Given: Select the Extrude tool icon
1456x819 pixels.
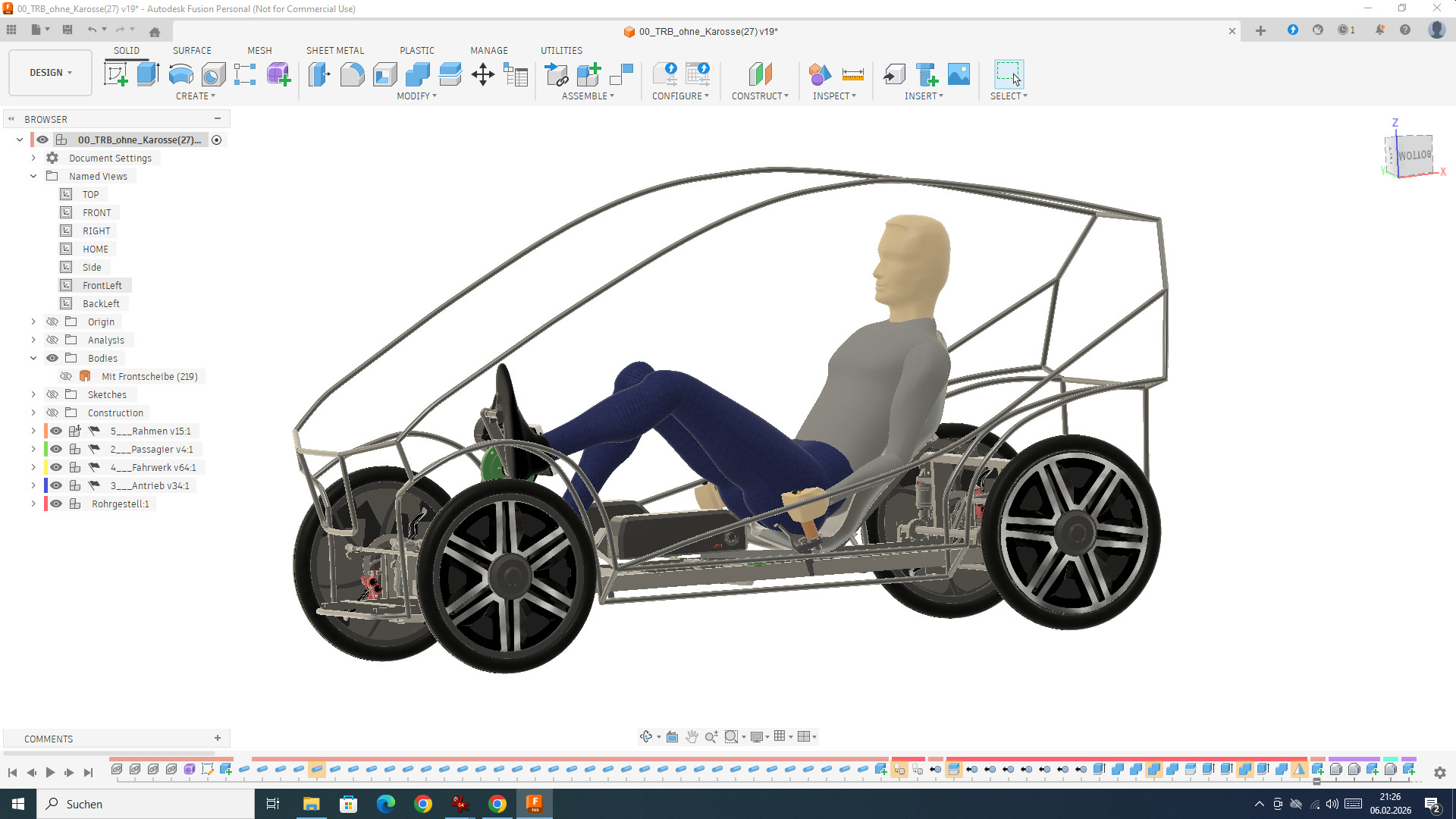Looking at the screenshot, I should pyautogui.click(x=148, y=74).
